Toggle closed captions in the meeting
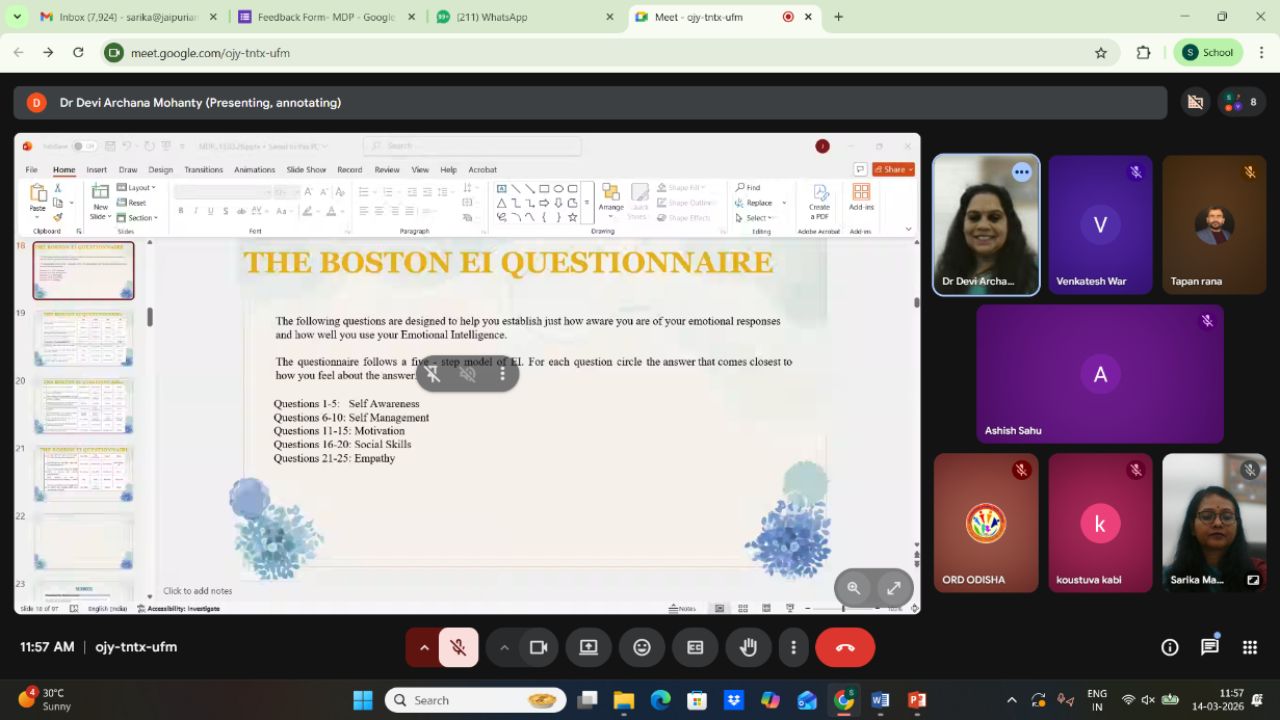The height and width of the screenshot is (720, 1280). click(695, 648)
